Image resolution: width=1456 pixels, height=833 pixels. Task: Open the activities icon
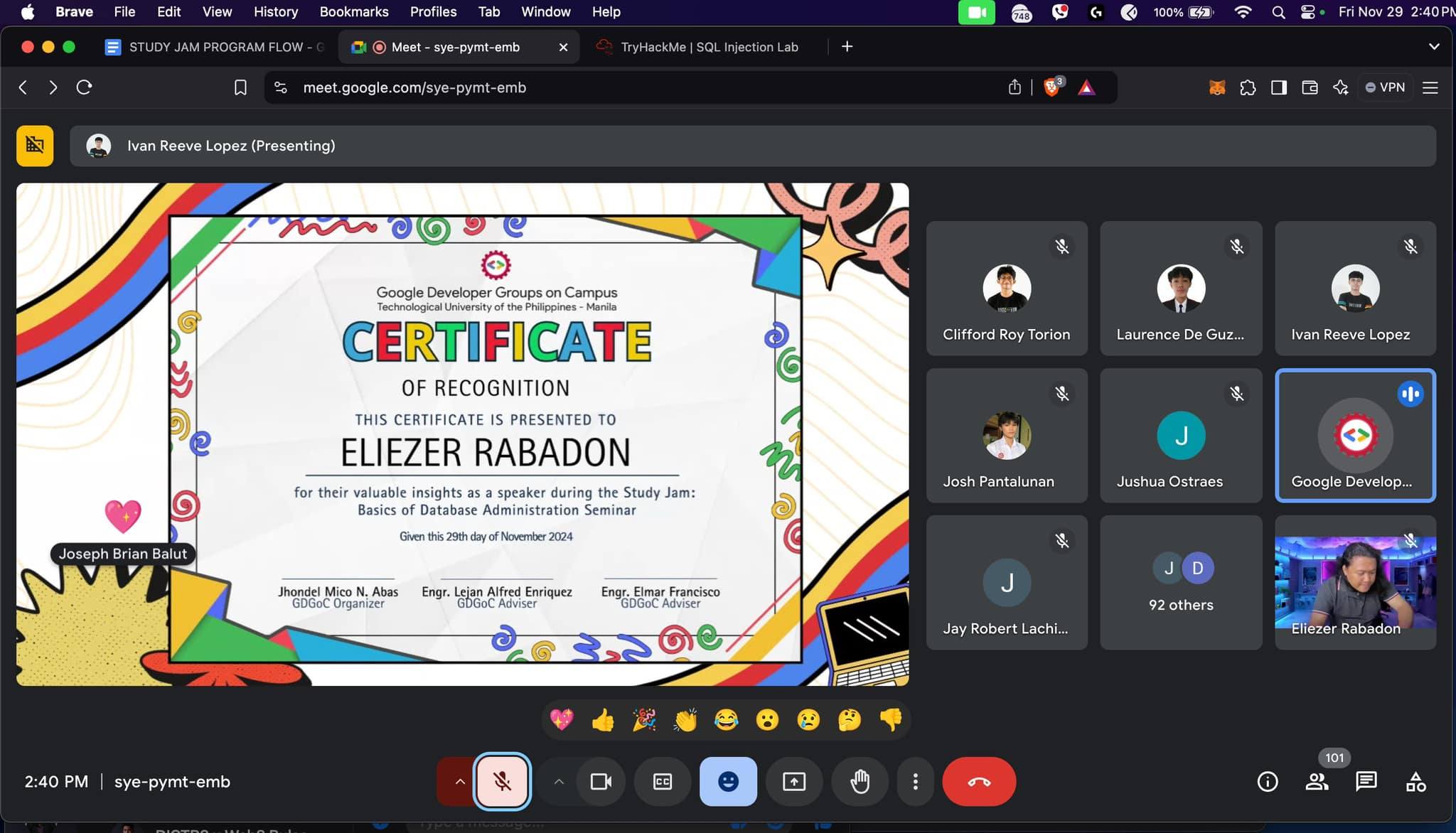point(1415,782)
